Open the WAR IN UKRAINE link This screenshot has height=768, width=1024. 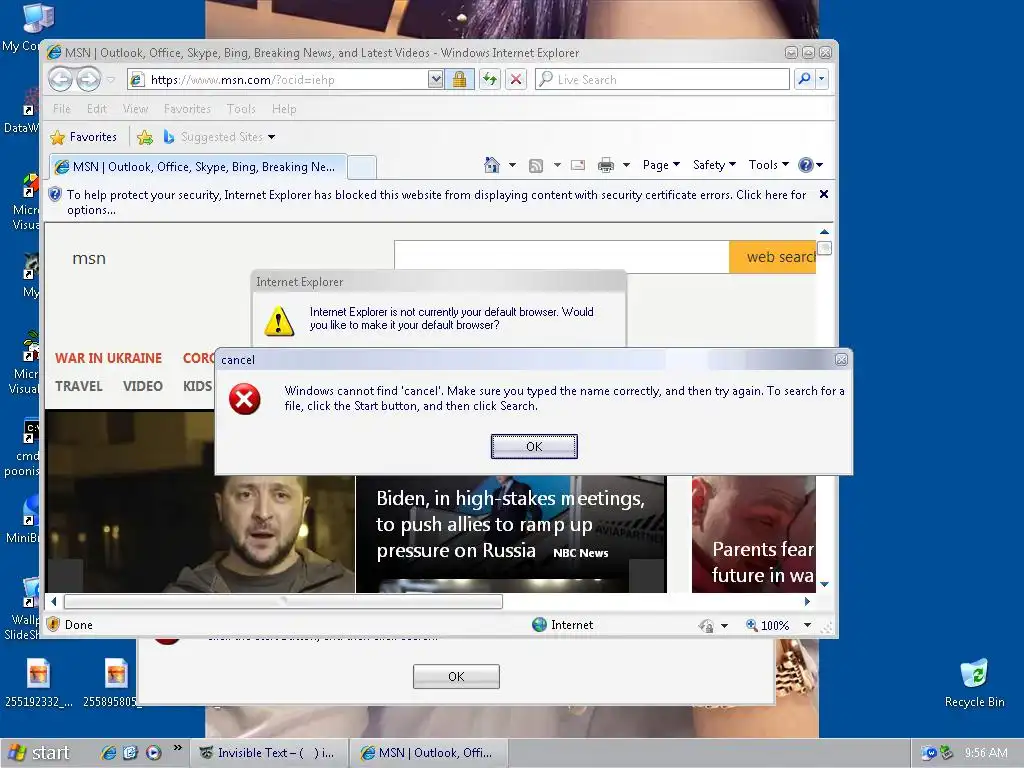(108, 358)
